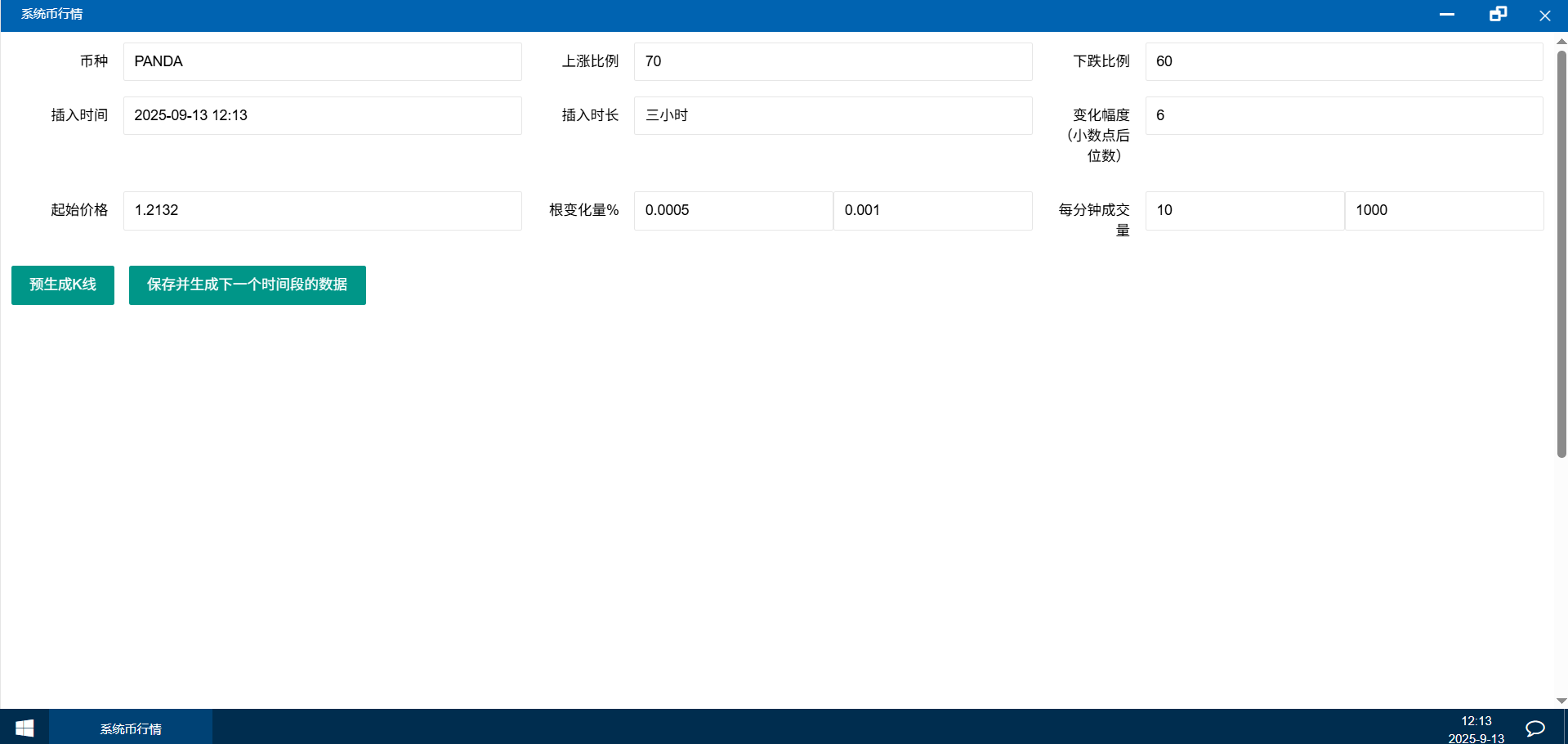Image resolution: width=1568 pixels, height=744 pixels.
Task: Click the 起始价格 field with 1.2132
Action: point(322,210)
